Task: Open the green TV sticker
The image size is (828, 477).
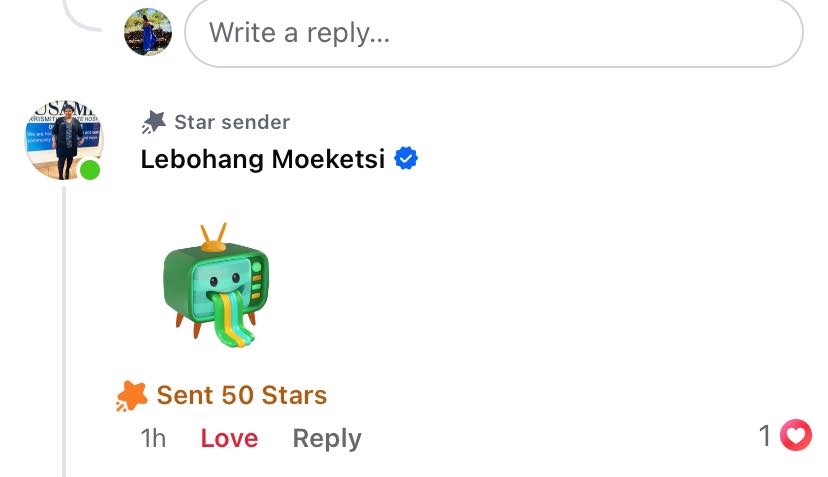Action: pyautogui.click(x=215, y=286)
